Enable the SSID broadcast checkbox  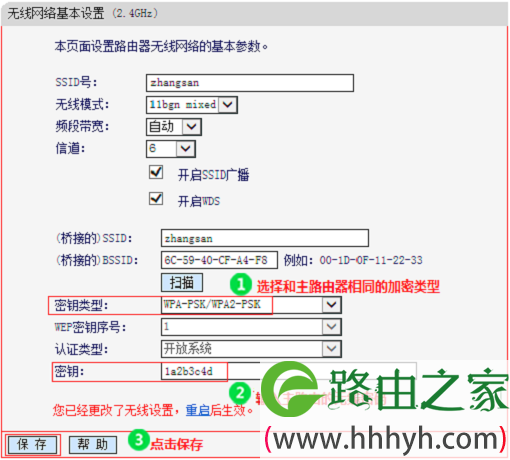tap(156, 172)
